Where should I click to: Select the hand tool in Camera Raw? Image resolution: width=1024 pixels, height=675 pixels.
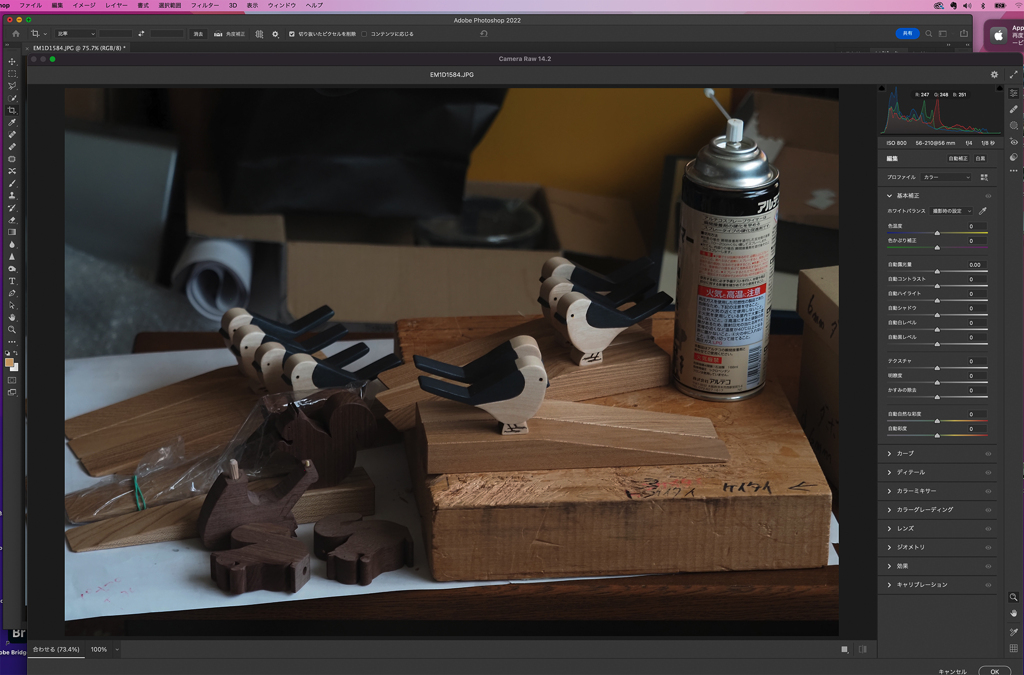pos(1013,612)
